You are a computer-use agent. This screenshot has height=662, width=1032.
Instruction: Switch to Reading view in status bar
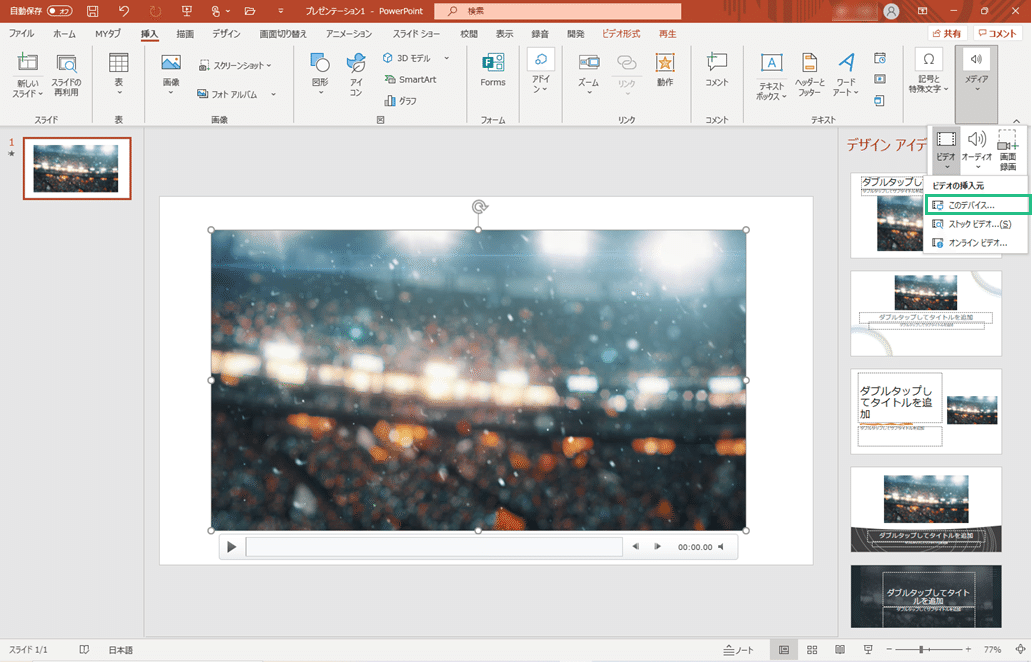[840, 649]
